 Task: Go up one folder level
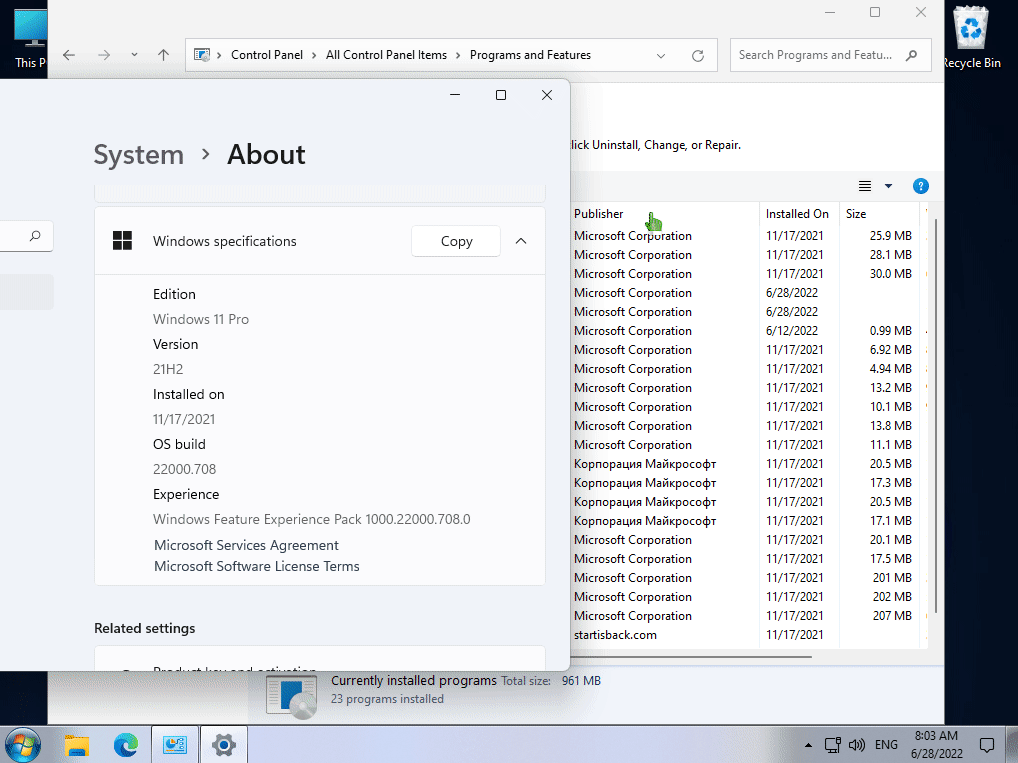click(x=164, y=55)
